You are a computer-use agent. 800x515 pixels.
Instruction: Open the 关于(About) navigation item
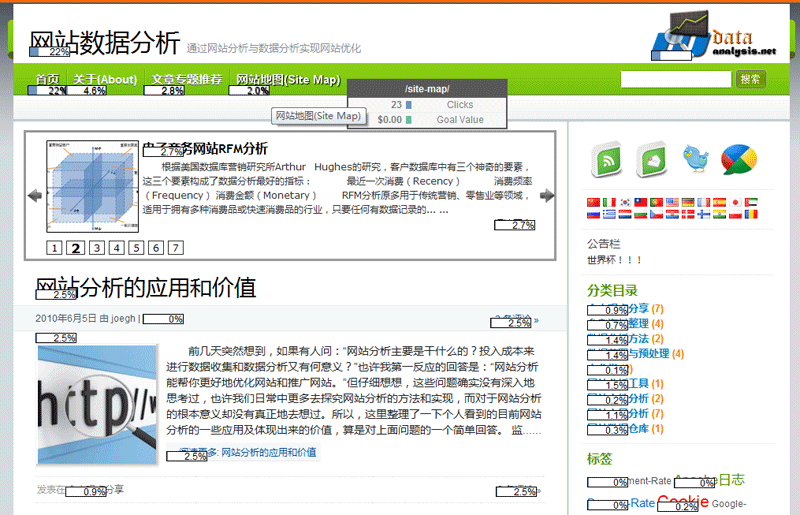pyautogui.click(x=104, y=79)
